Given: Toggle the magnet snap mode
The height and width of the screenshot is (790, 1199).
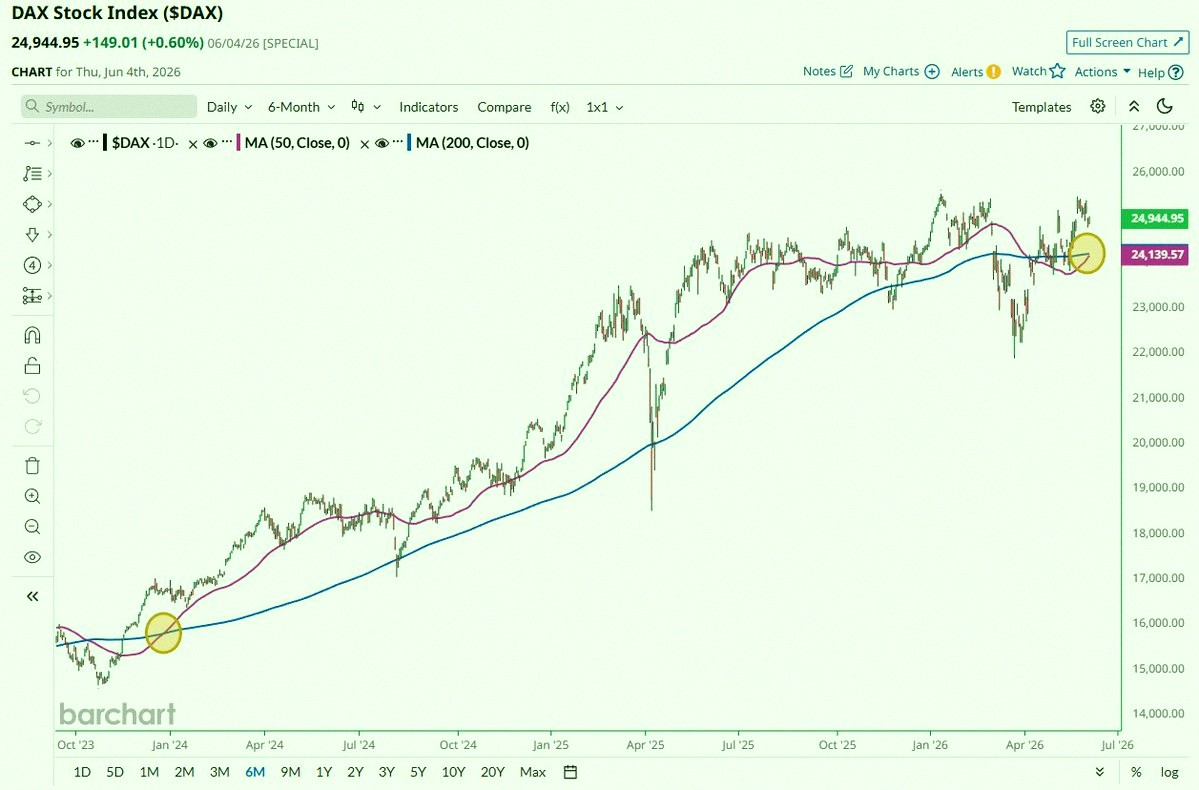Looking at the screenshot, I should (x=32, y=336).
